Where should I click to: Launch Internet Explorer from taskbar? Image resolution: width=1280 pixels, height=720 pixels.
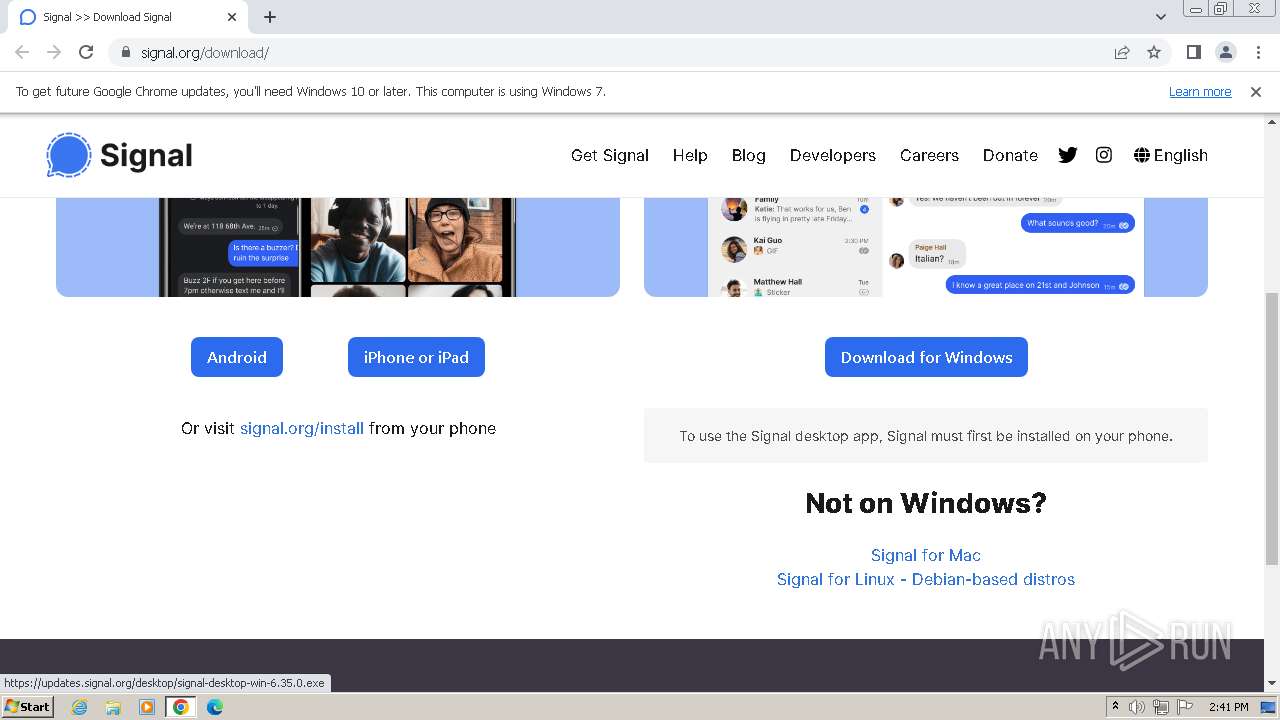pyautogui.click(x=79, y=707)
